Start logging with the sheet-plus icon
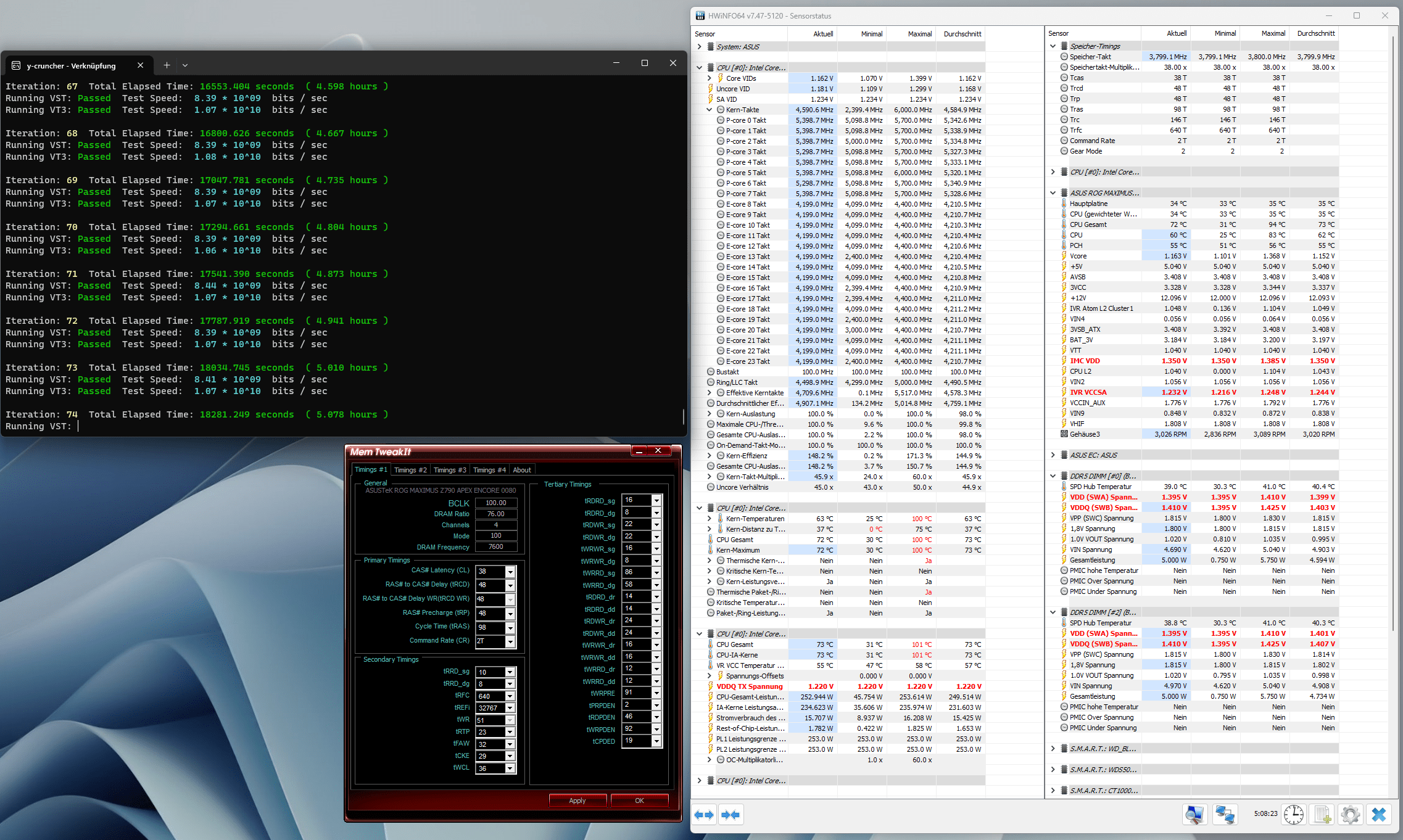 pyautogui.click(x=1322, y=814)
